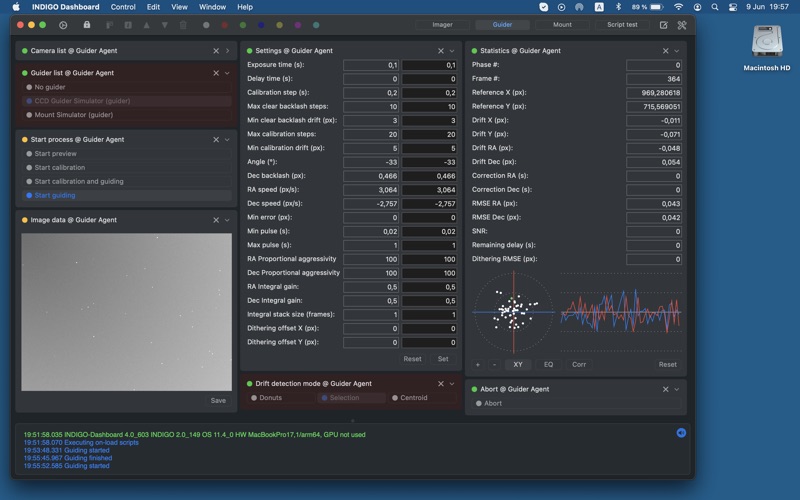This screenshot has height=500, width=800.
Task: Collapse the Settings panel
Action: pyautogui.click(x=452, y=51)
